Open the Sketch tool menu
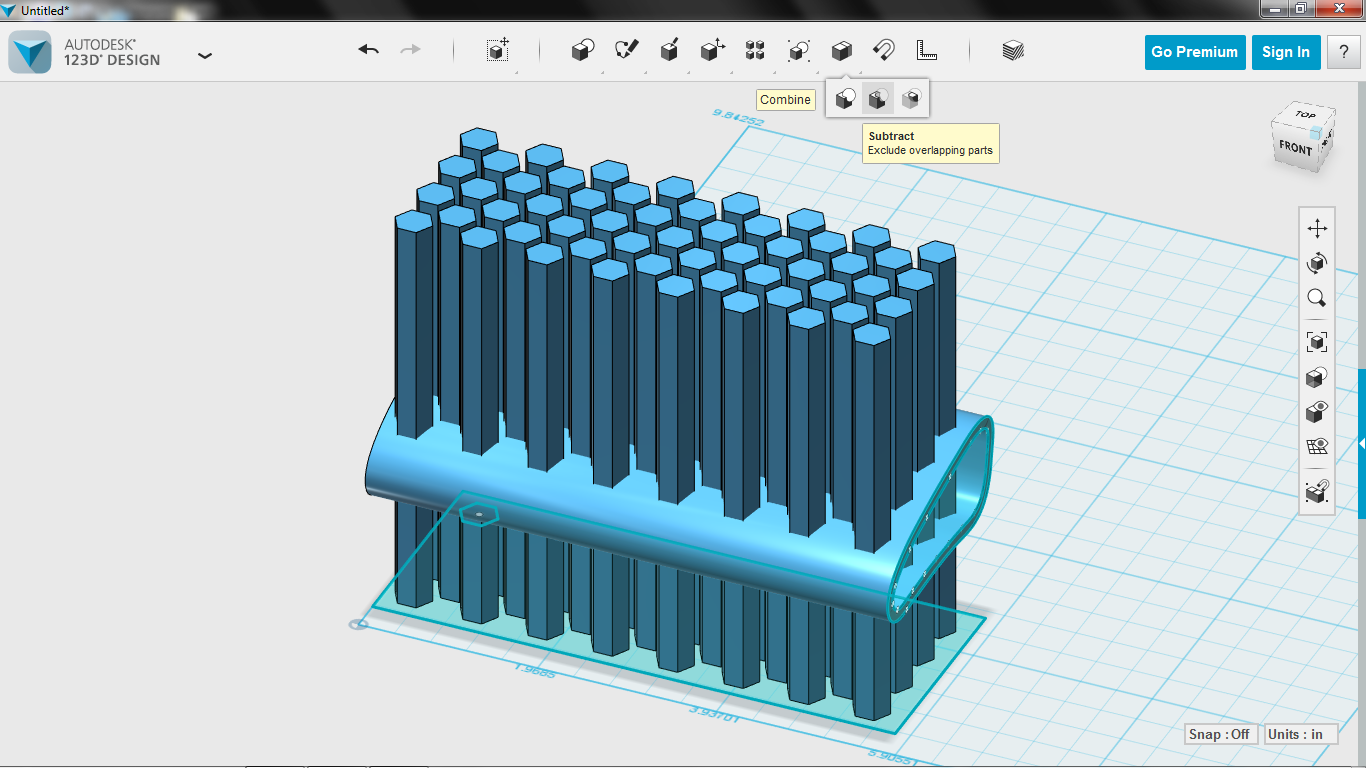 tap(627, 50)
